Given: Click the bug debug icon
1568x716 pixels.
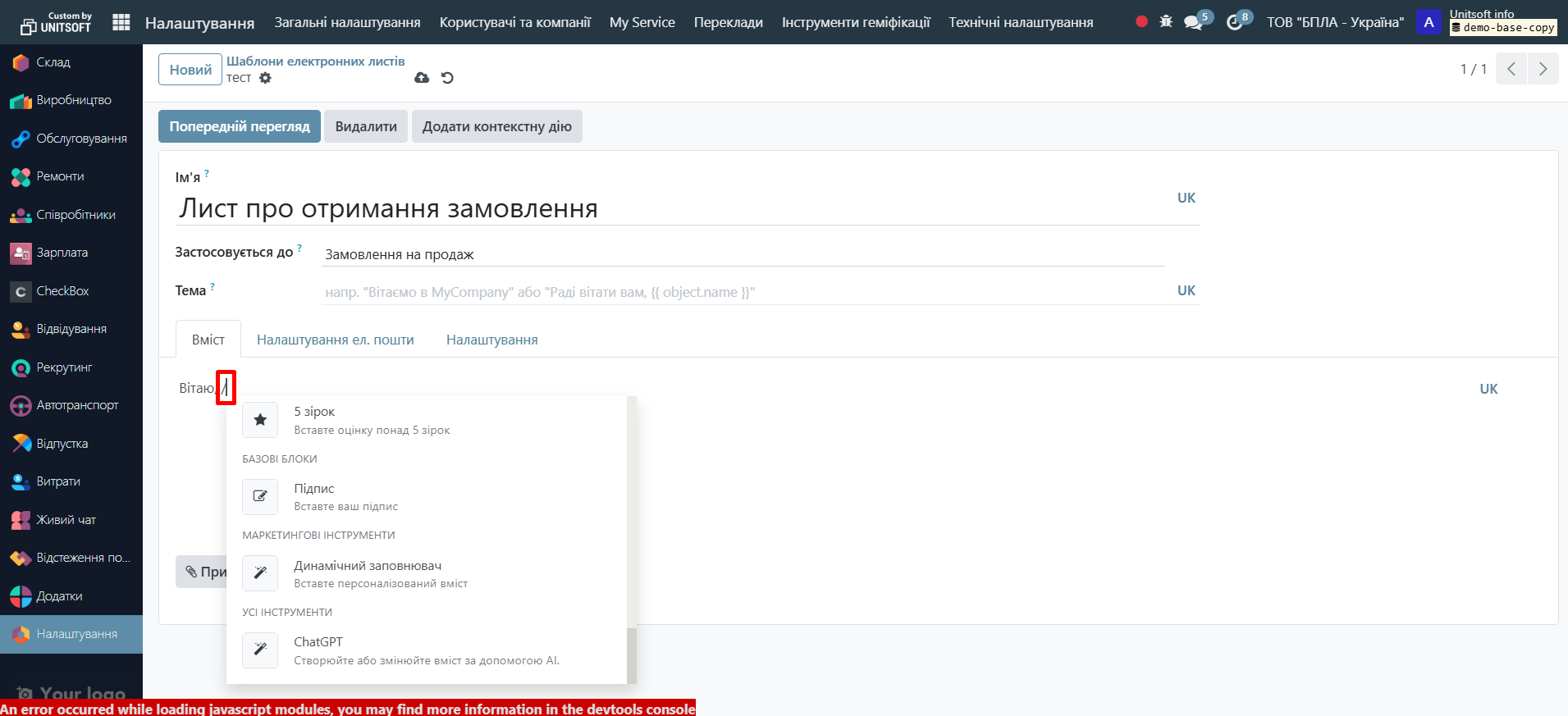Looking at the screenshot, I should 1166,22.
